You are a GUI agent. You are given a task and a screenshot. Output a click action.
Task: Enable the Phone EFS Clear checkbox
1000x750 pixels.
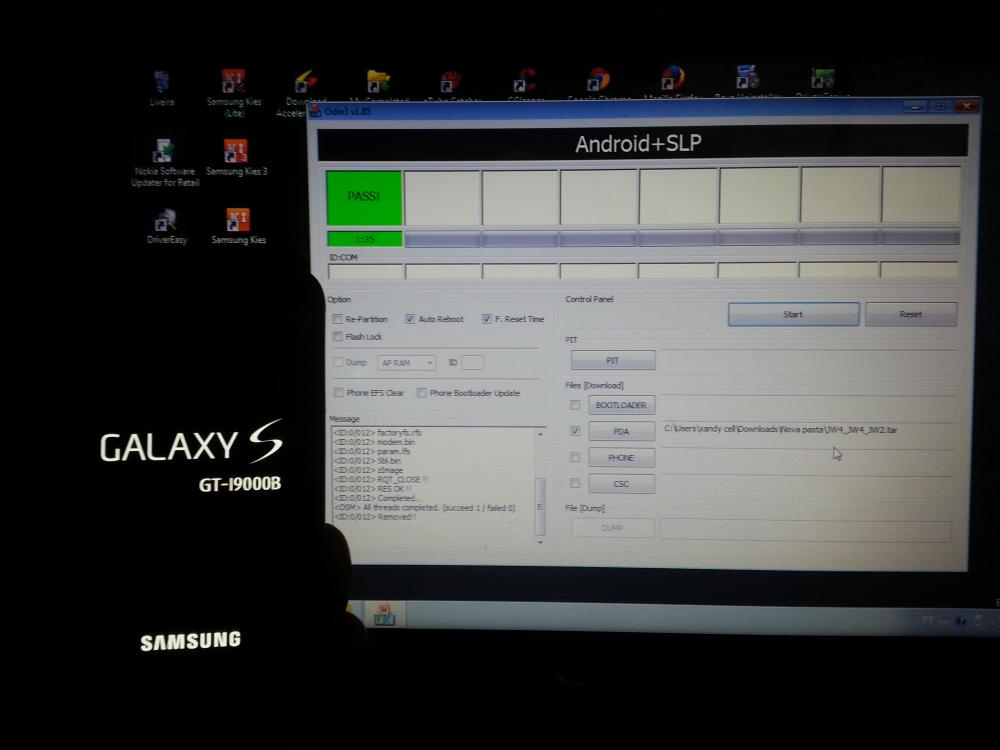point(338,393)
